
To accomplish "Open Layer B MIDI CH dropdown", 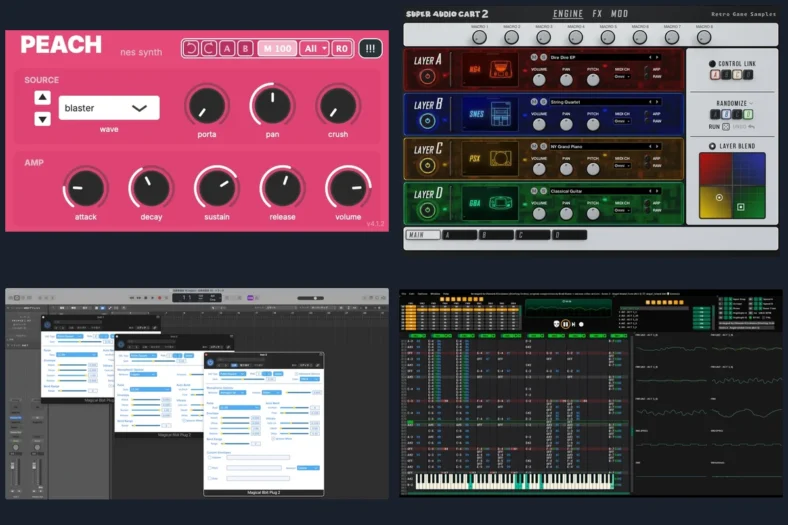I will click(622, 121).
